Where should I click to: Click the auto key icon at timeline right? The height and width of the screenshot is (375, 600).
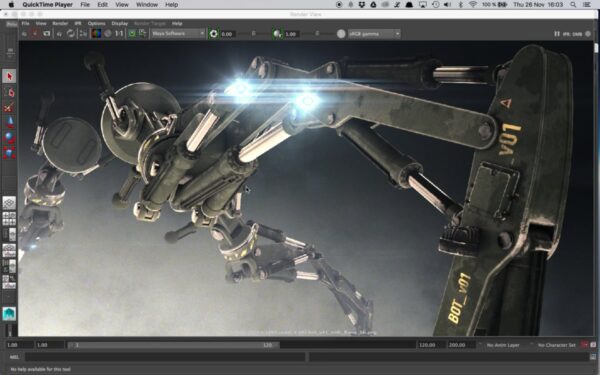[584, 345]
